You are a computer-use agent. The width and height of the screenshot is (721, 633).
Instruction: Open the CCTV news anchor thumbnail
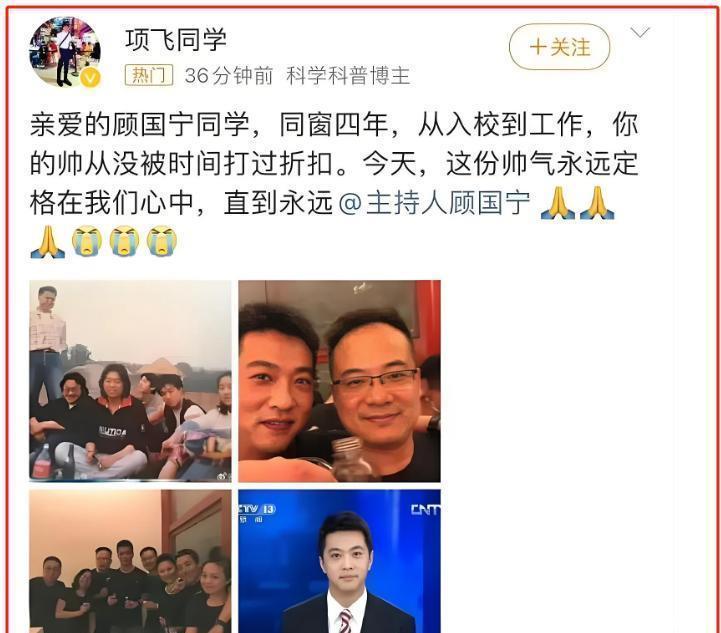pyautogui.click(x=339, y=561)
